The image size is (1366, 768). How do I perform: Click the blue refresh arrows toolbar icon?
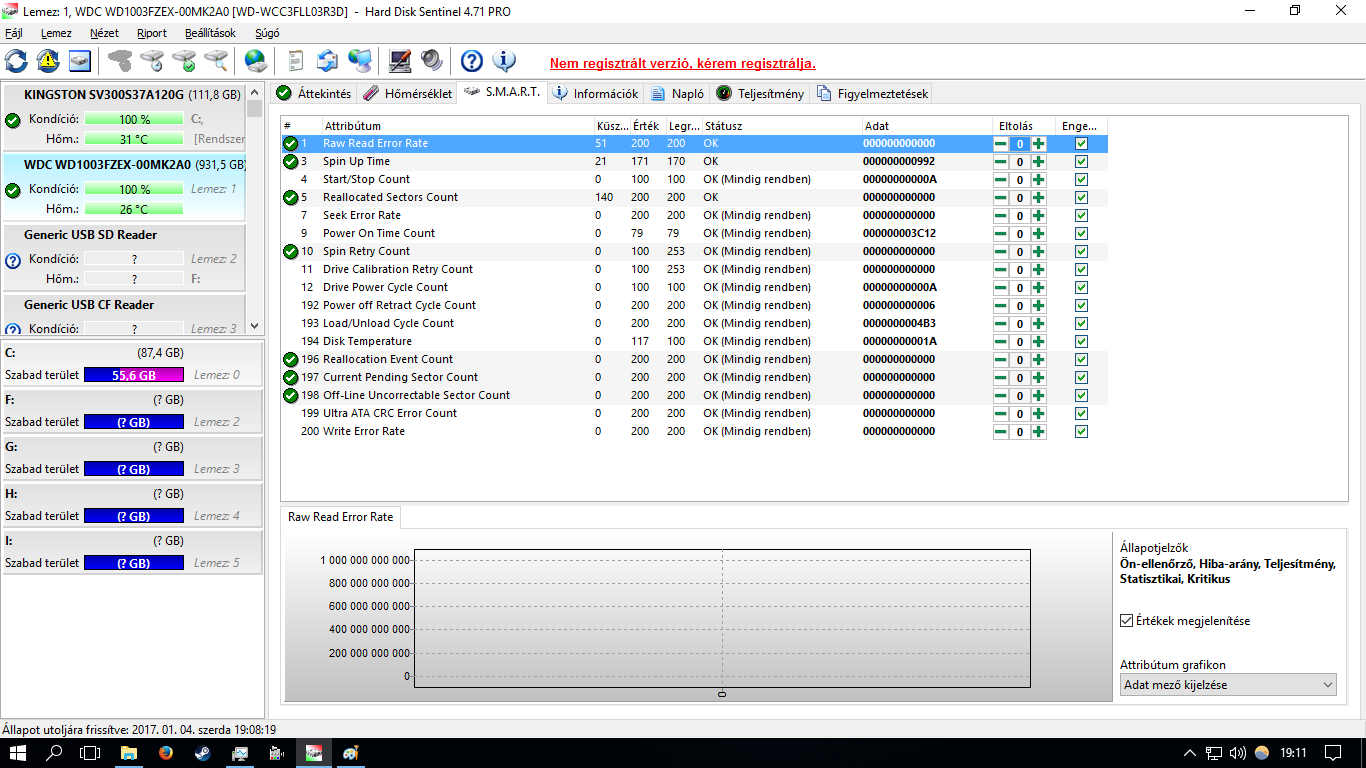click(16, 61)
